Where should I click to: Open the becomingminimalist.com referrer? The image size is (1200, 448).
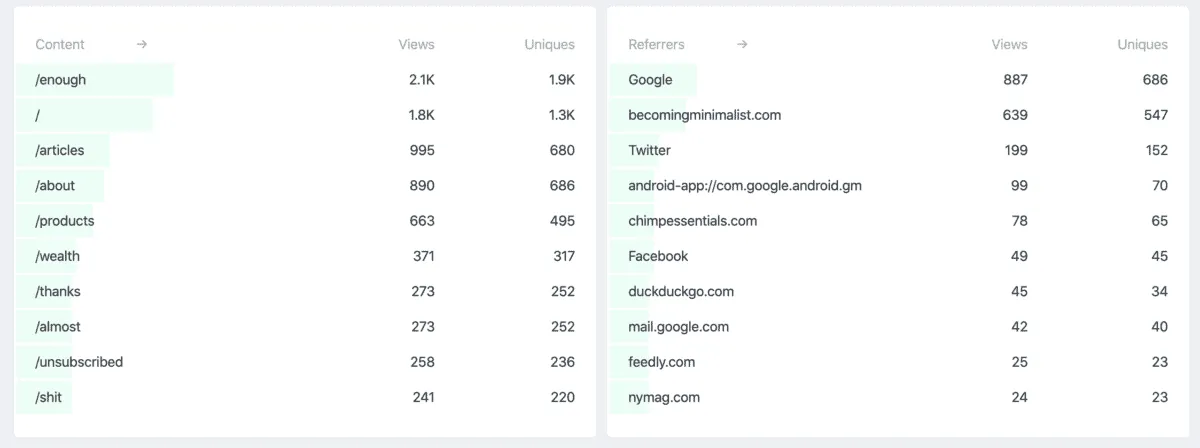point(704,115)
